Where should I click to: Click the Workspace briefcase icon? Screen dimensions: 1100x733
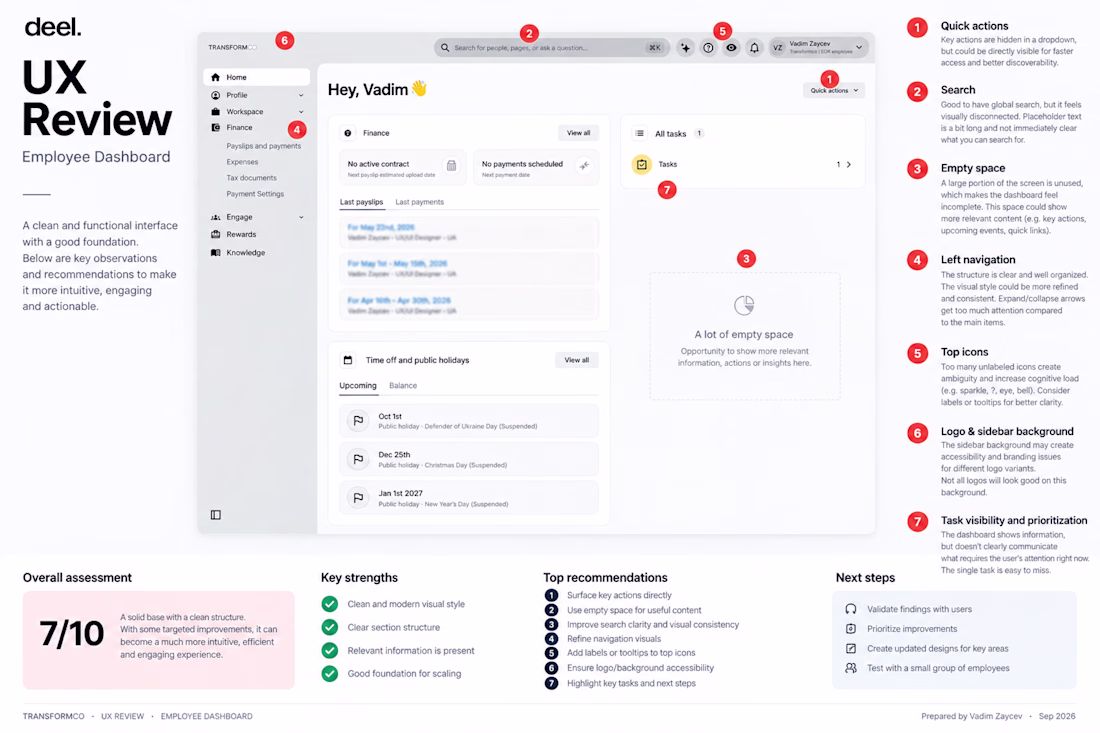[215, 112]
